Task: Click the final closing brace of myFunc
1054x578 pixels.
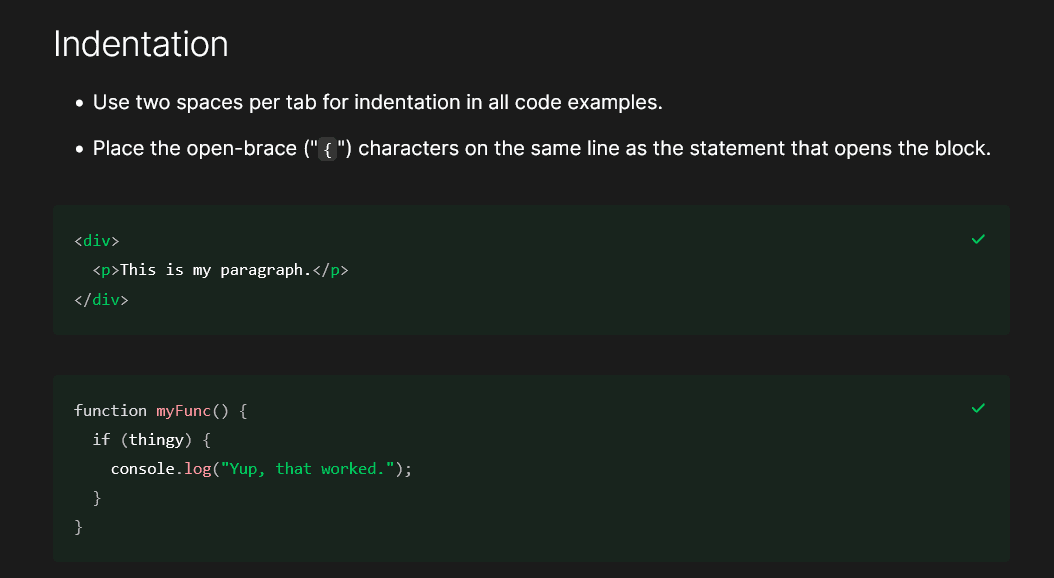Action: coord(78,526)
